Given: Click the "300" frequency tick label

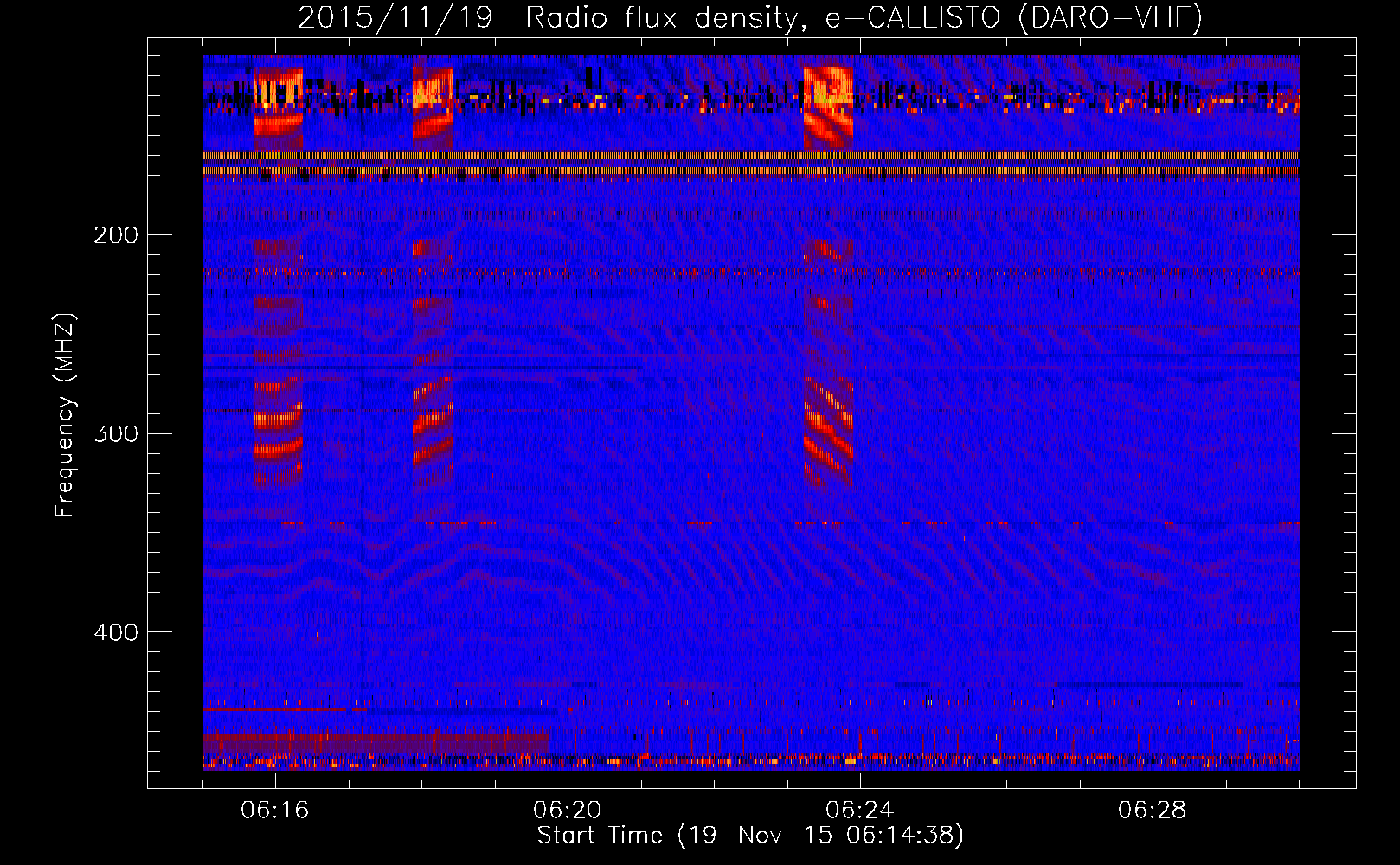Looking at the screenshot, I should point(116,433).
